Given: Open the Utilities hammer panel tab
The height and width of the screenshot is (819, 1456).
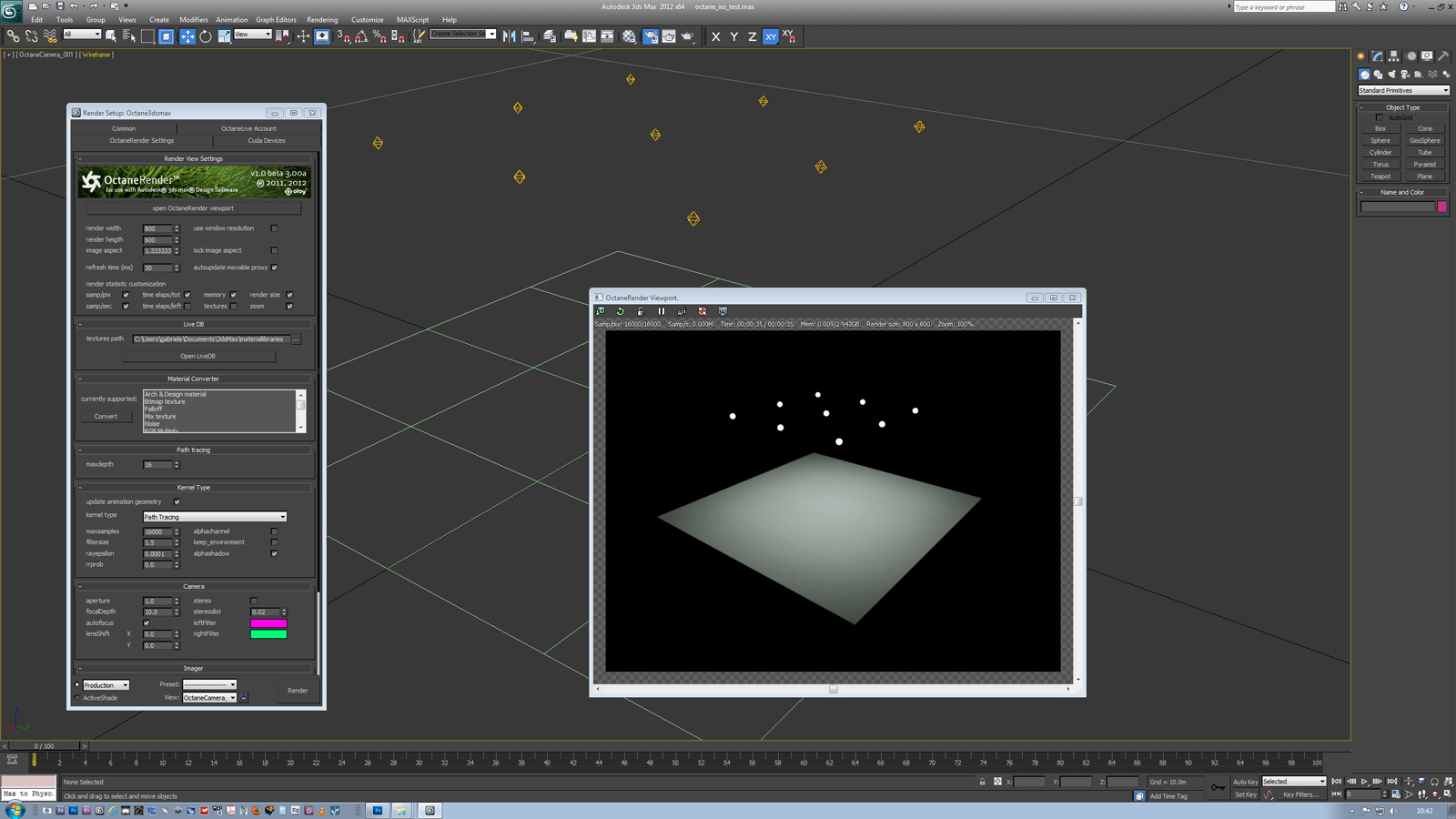Looking at the screenshot, I should [1443, 56].
